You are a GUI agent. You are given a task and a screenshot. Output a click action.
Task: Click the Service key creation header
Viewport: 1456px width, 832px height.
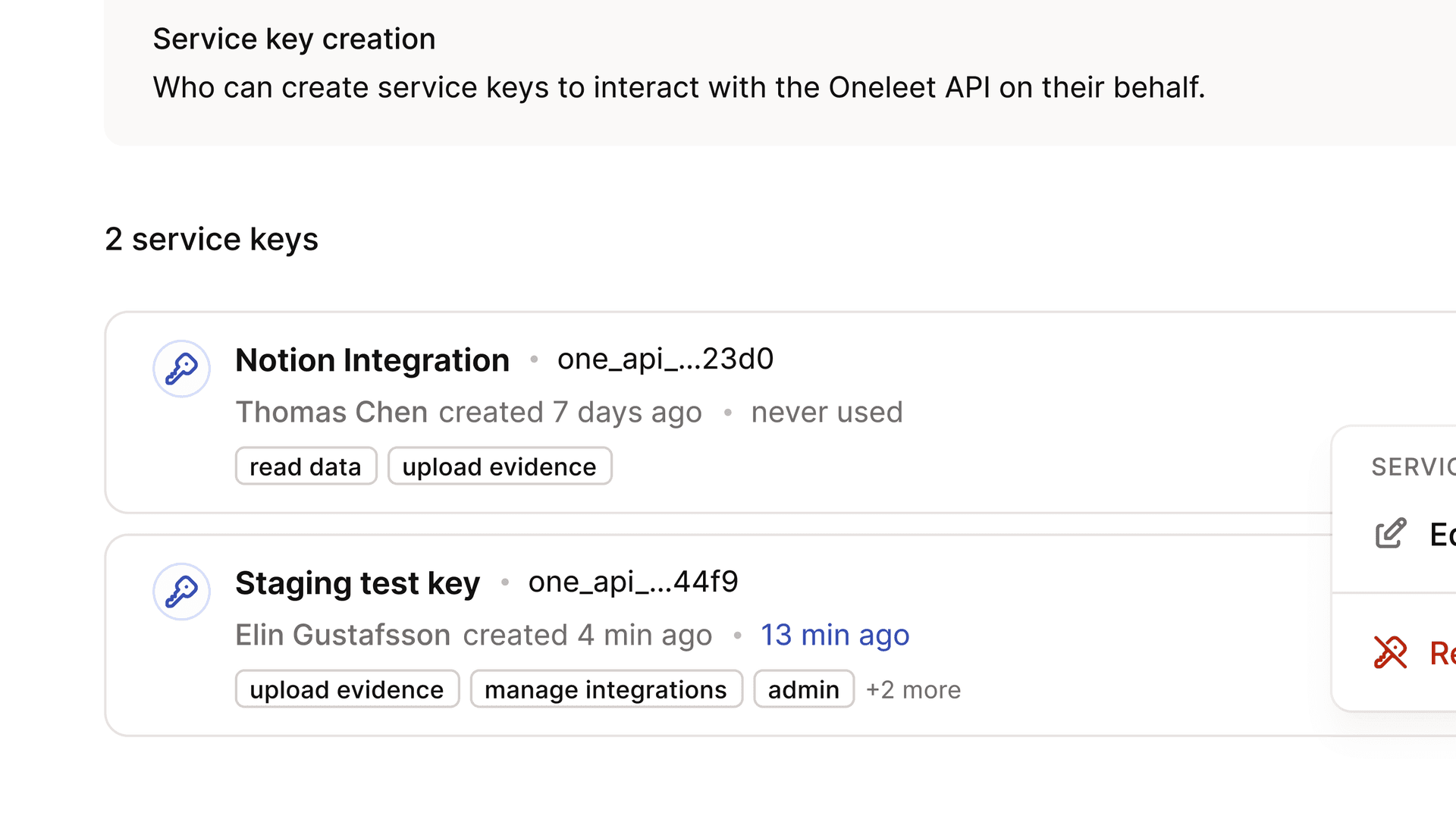(x=295, y=38)
